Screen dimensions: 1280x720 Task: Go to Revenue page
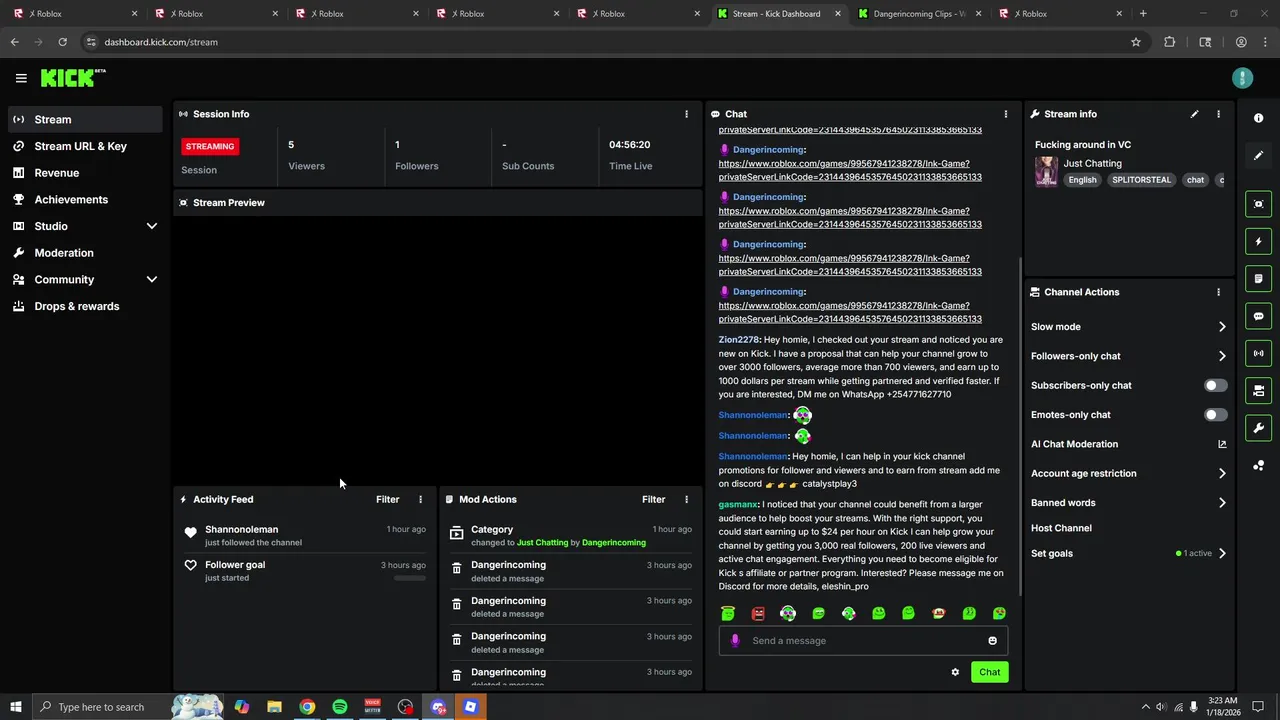click(85, 173)
